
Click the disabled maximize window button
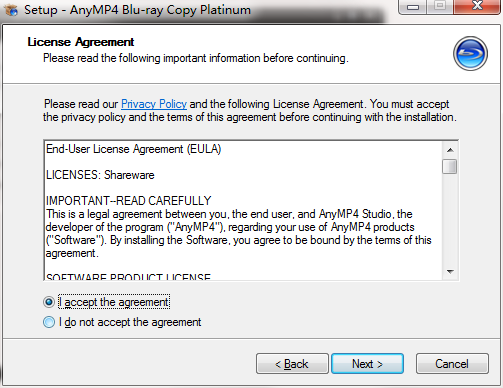[x=440, y=7]
